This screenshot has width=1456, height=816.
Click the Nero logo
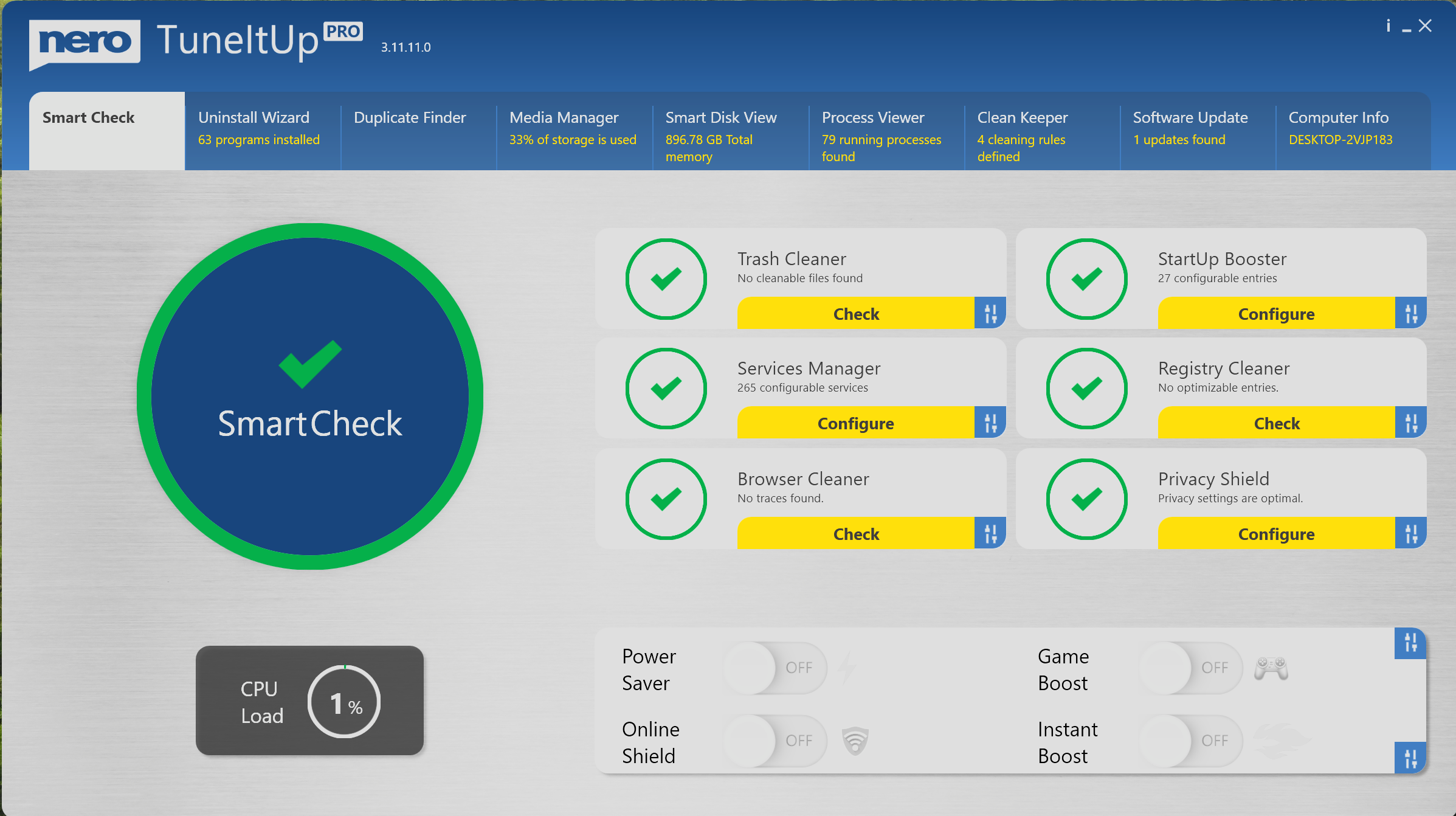85,44
